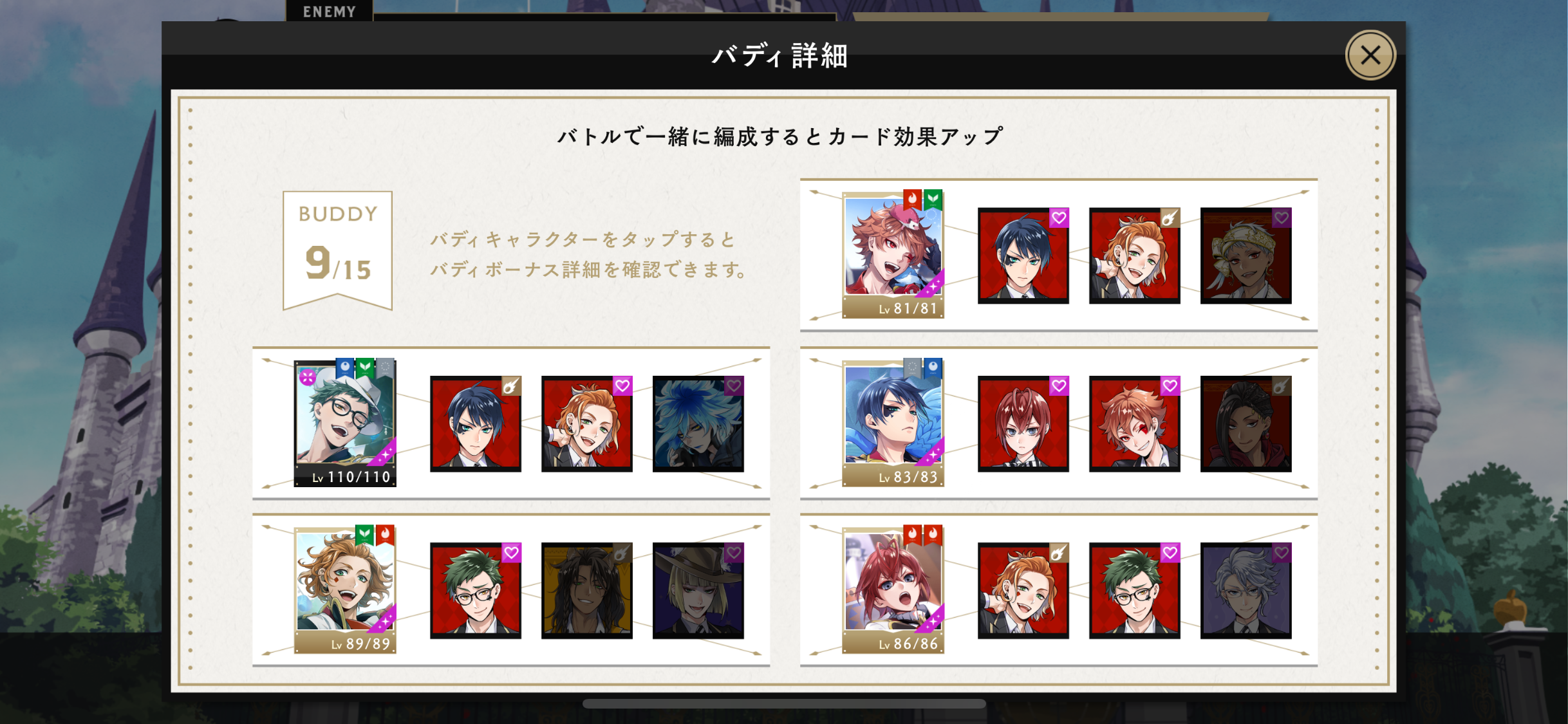The width and height of the screenshot is (1568, 724).
Task: Click the BUDDY 9/15 counter badge
Action: click(338, 250)
